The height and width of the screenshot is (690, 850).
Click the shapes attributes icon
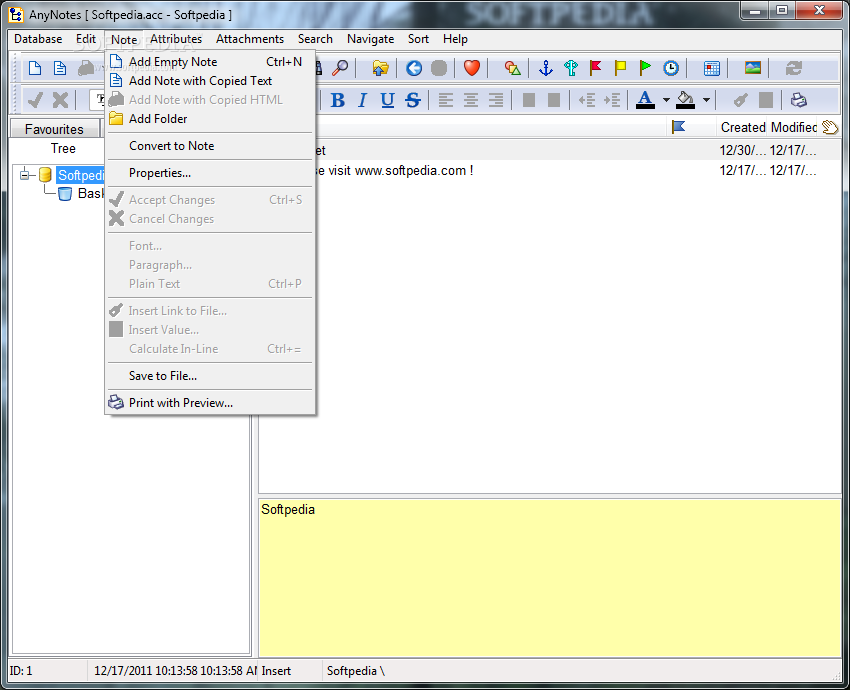512,68
